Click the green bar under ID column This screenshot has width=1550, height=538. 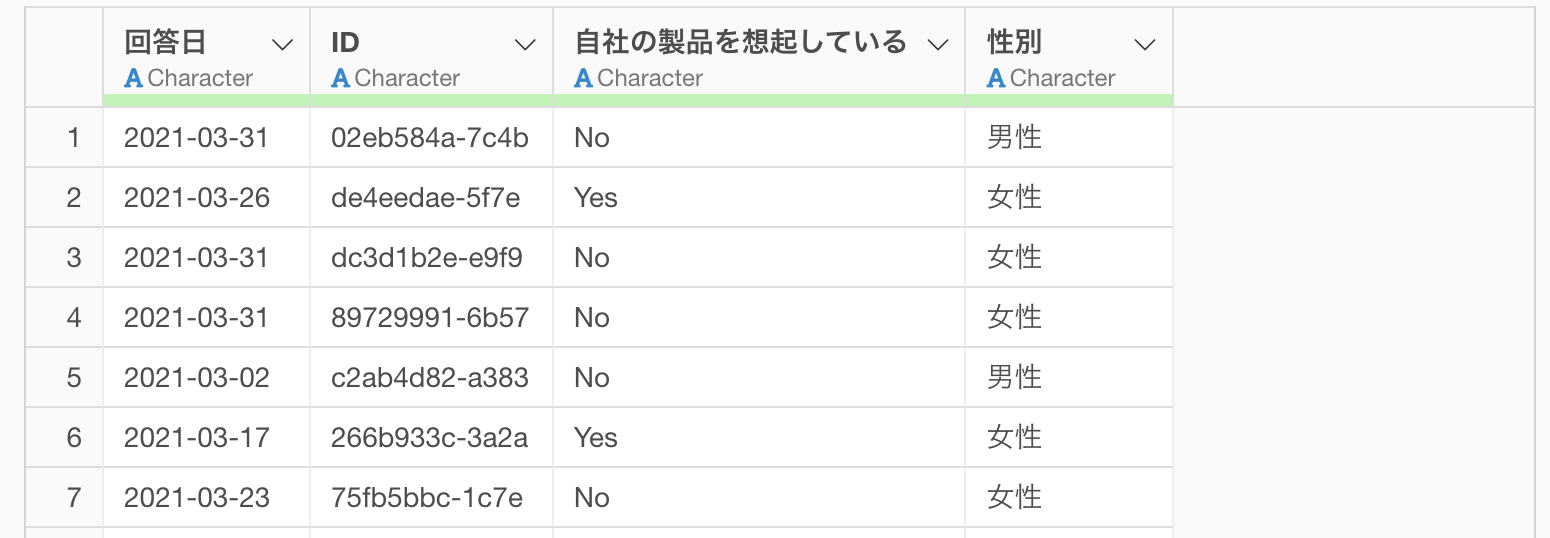(x=432, y=100)
